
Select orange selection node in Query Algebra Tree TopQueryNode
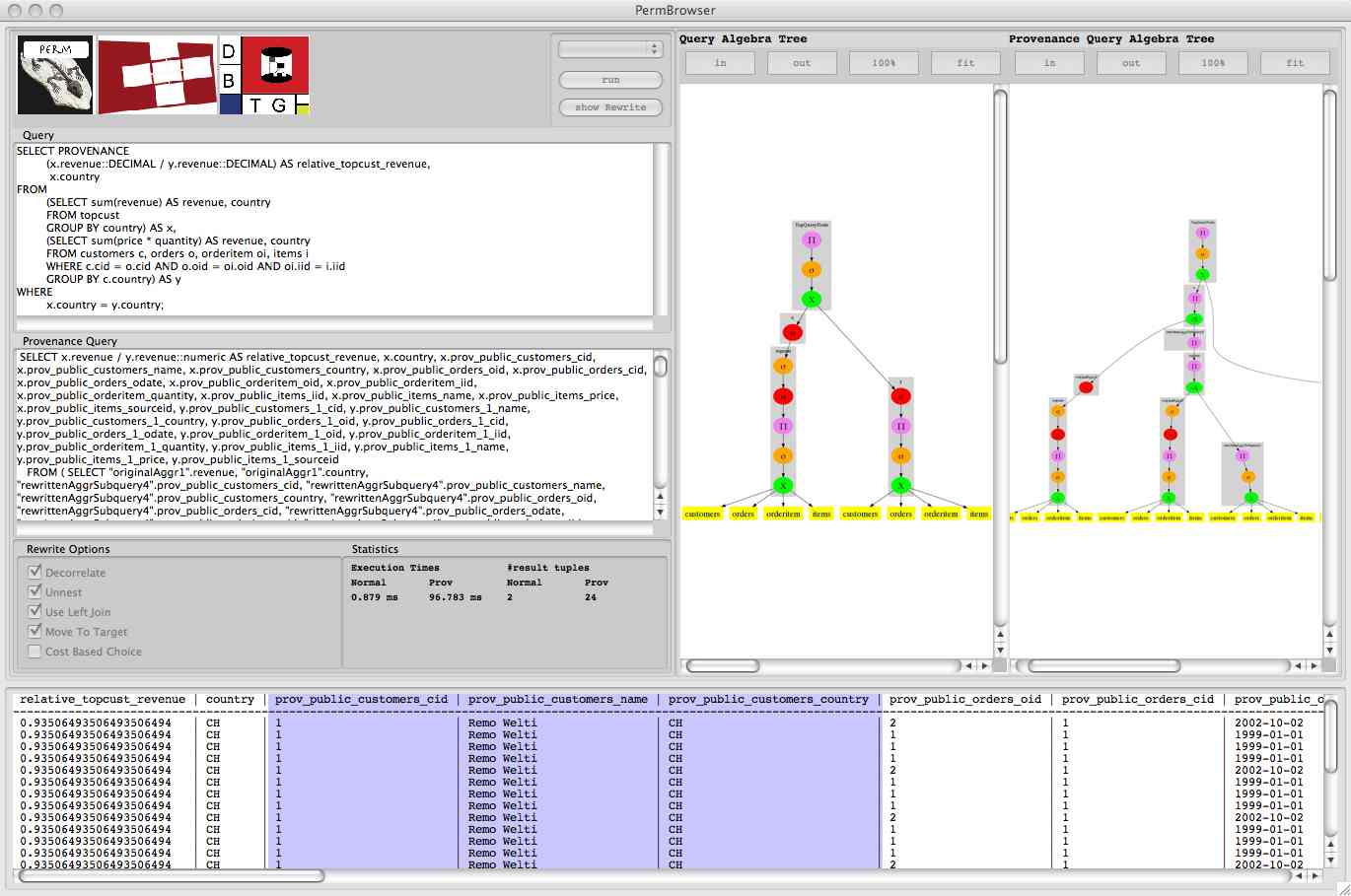pyautogui.click(x=812, y=269)
